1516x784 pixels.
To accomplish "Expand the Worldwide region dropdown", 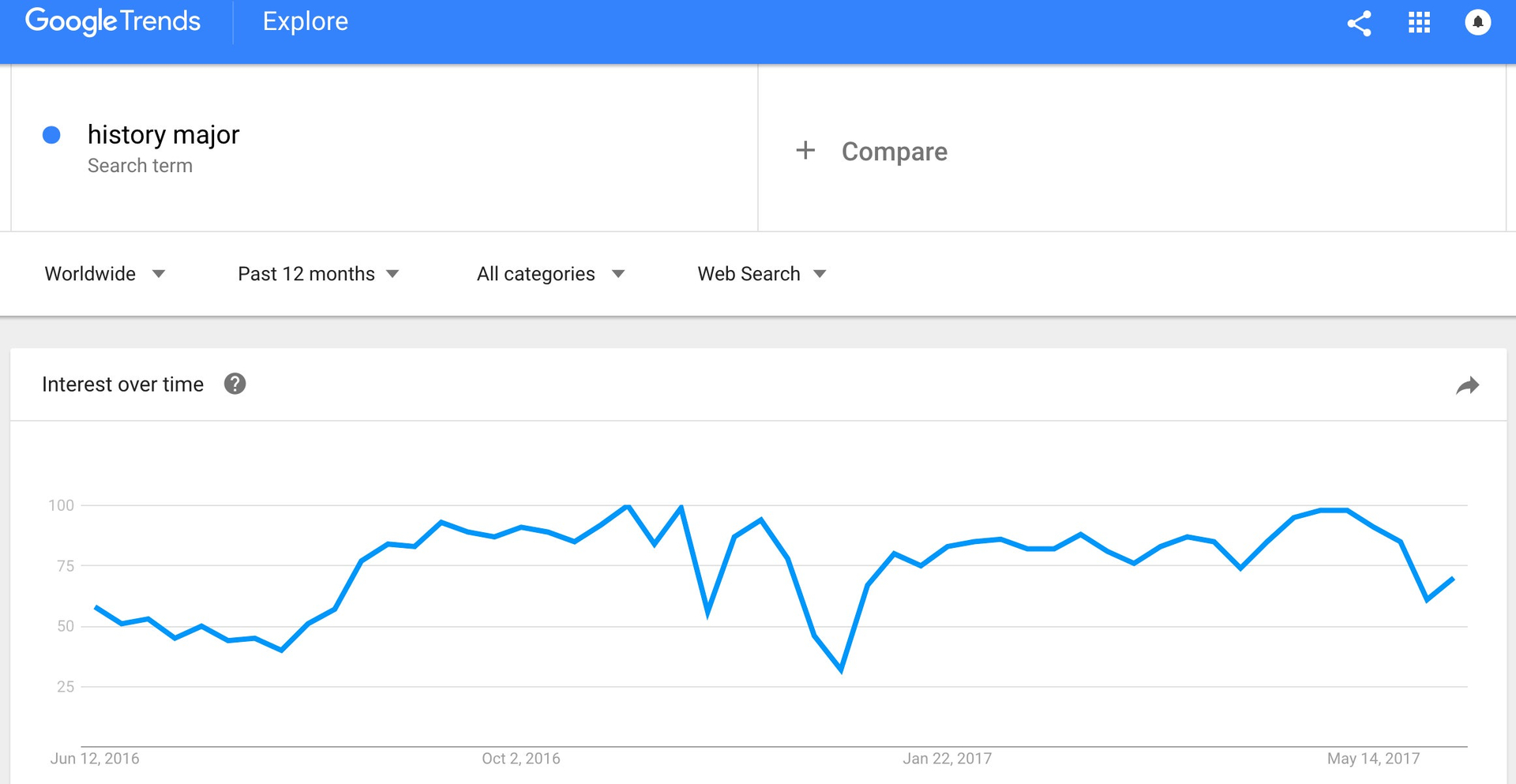I will tap(105, 274).
